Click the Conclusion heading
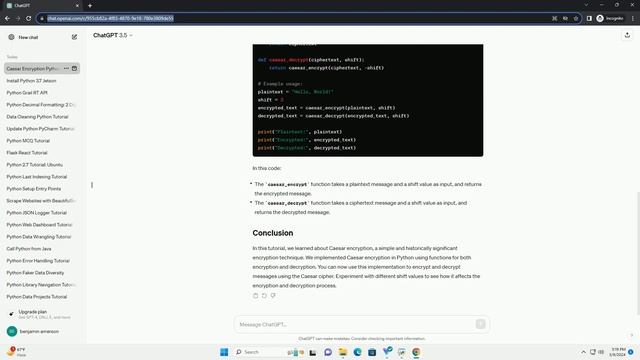 point(273,233)
